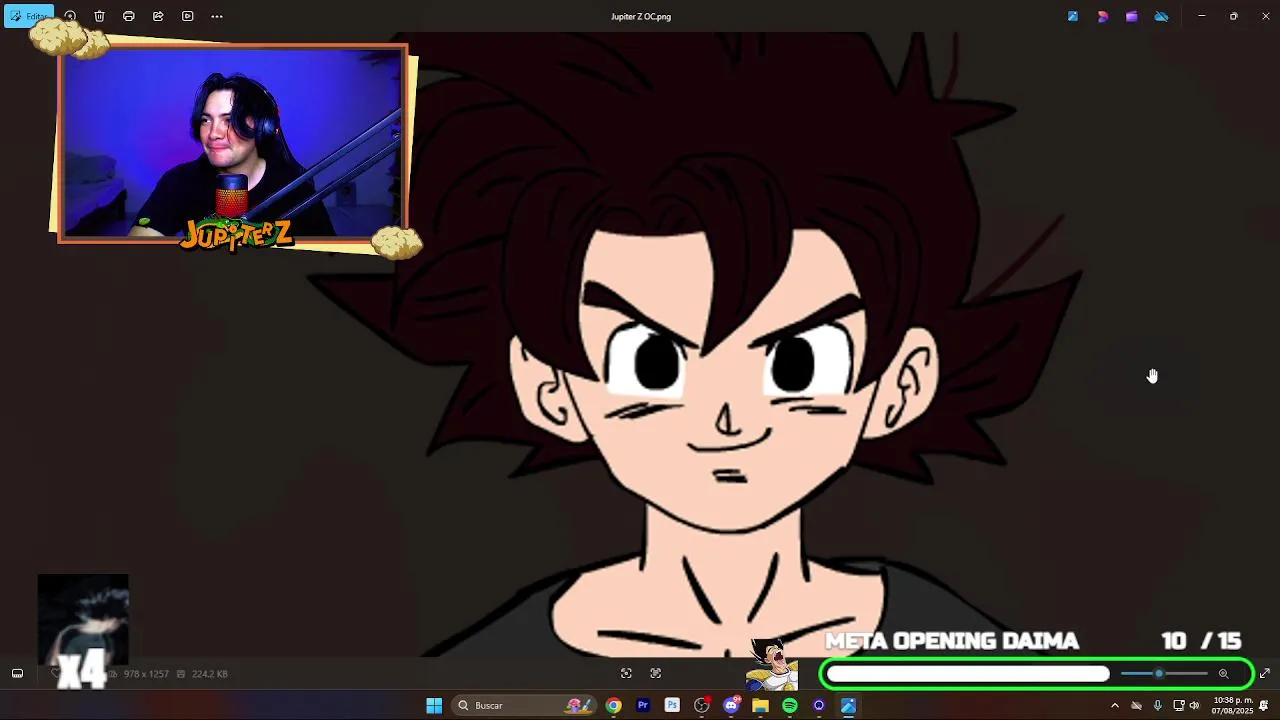Share the image via share icon
The height and width of the screenshot is (720, 1280).
coord(158,16)
